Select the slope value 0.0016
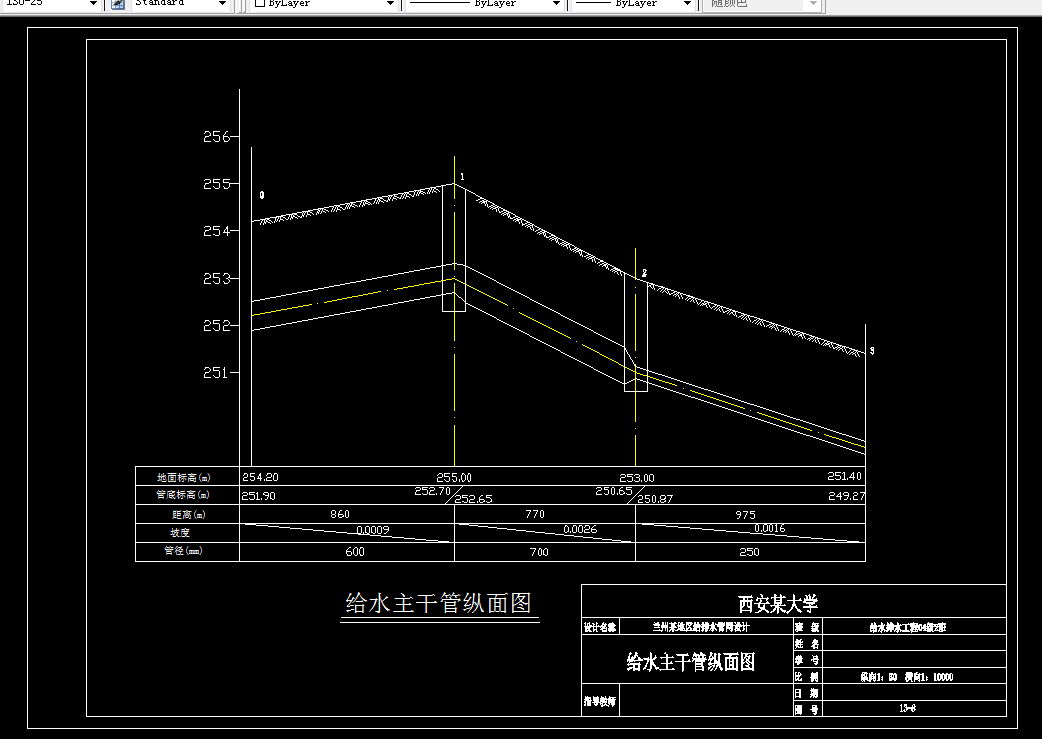Viewport: 1042px width, 739px height. [x=770, y=529]
